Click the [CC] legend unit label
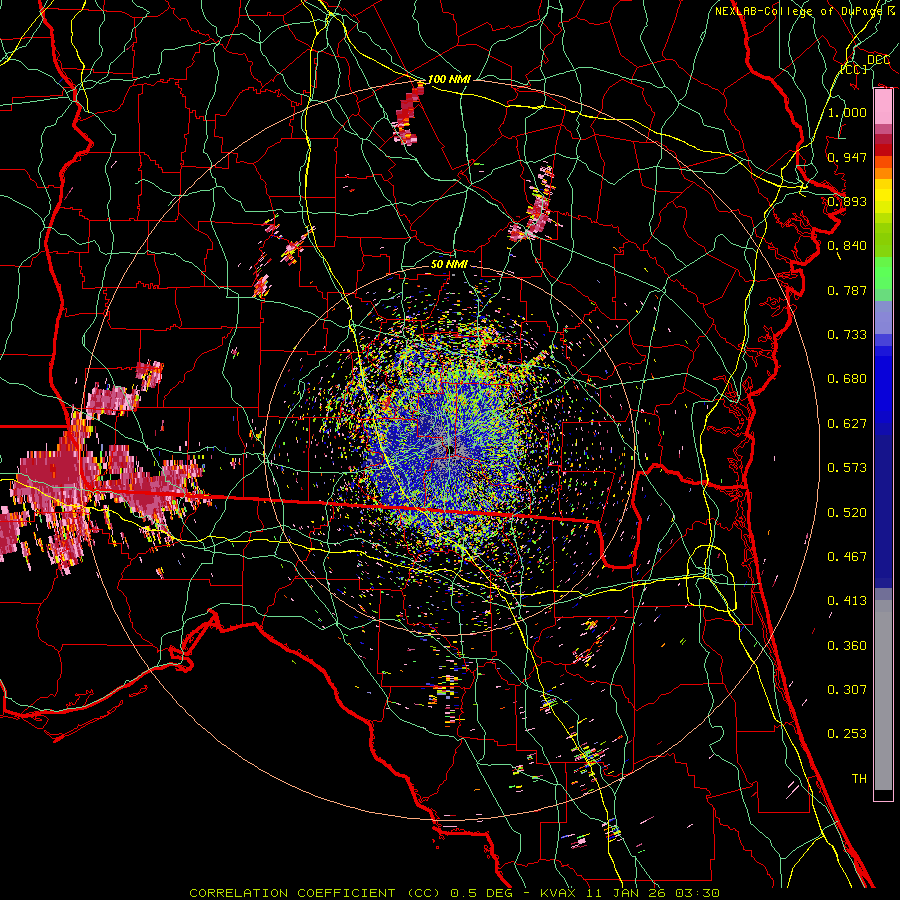 click(854, 69)
